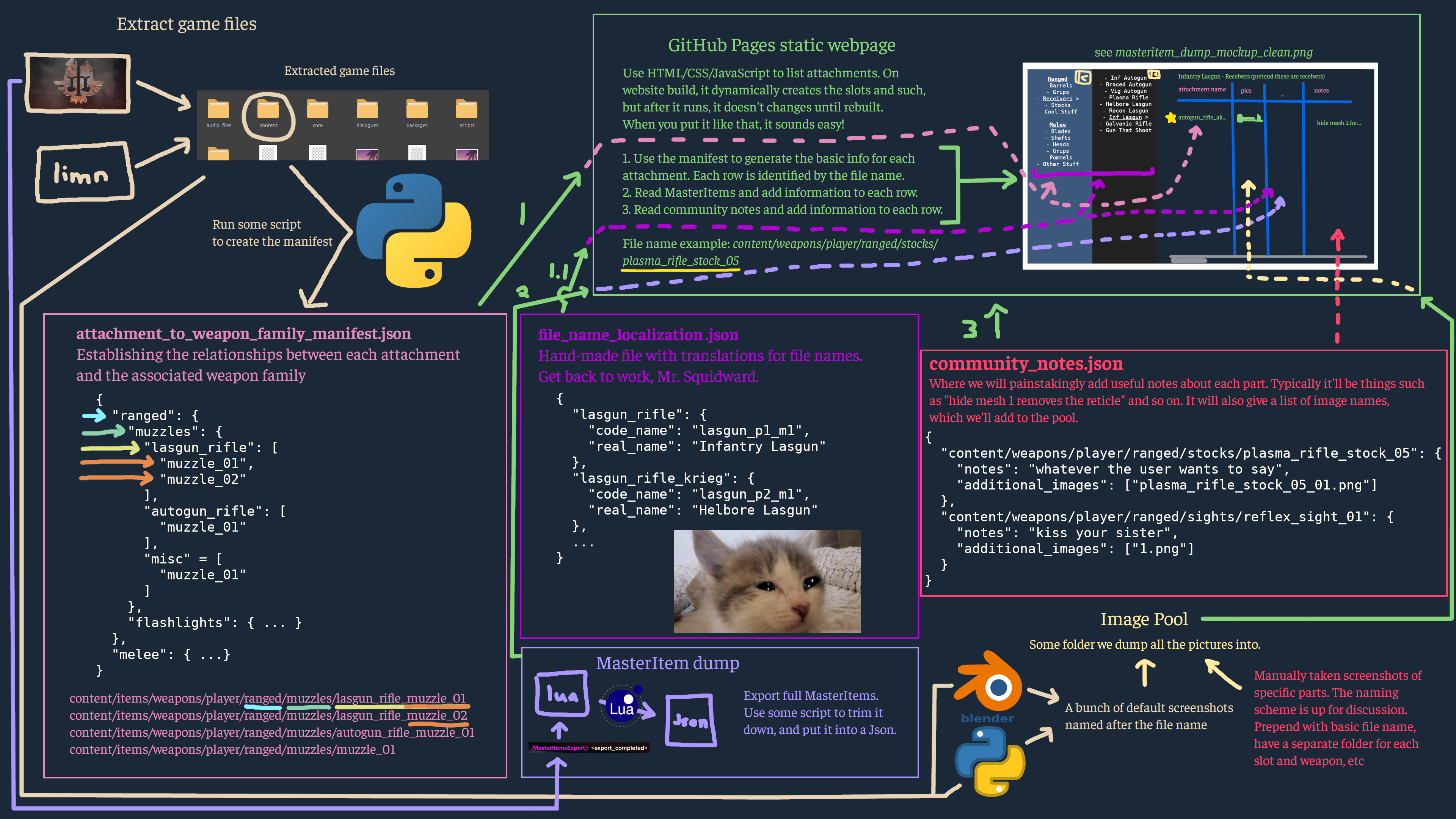Select 'Pommels' under Melee

tap(1057, 158)
